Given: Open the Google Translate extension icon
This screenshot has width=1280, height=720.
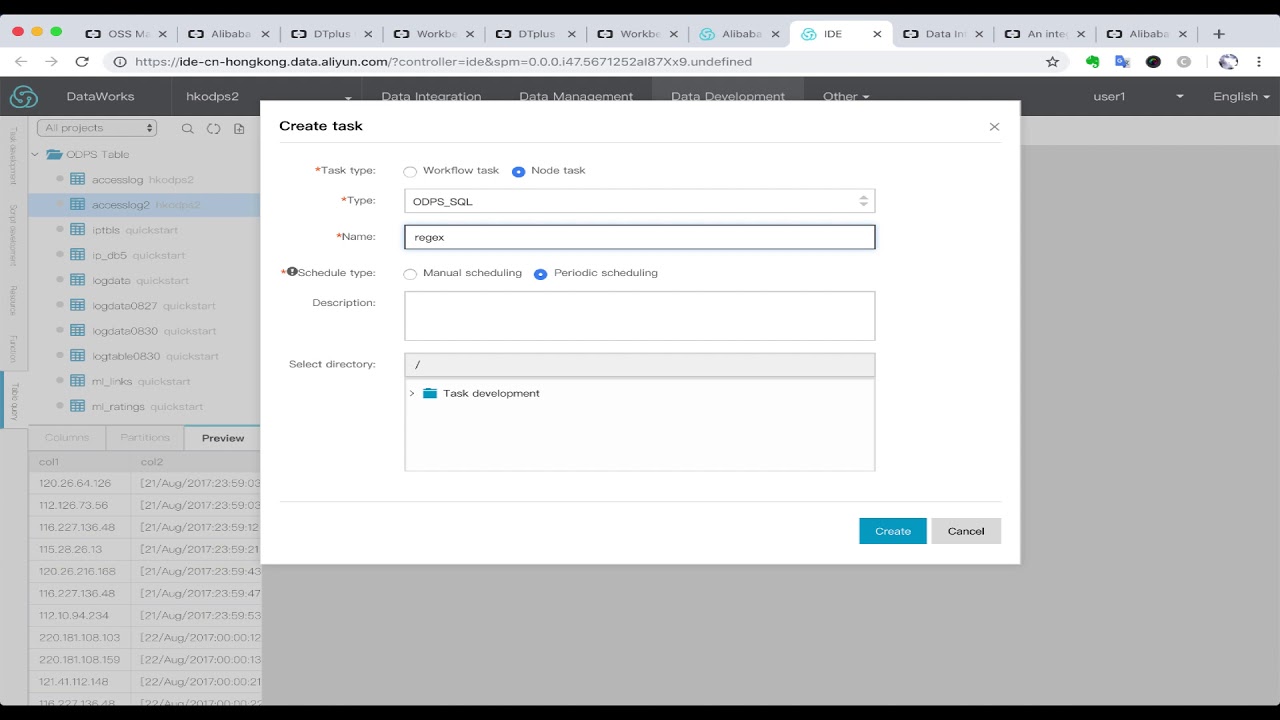Looking at the screenshot, I should pyautogui.click(x=1122, y=62).
